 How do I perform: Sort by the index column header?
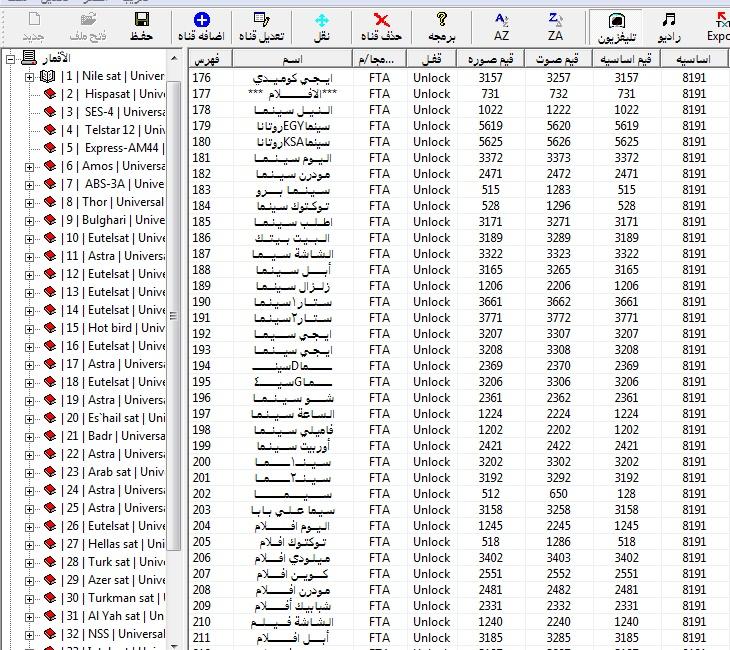210,59
